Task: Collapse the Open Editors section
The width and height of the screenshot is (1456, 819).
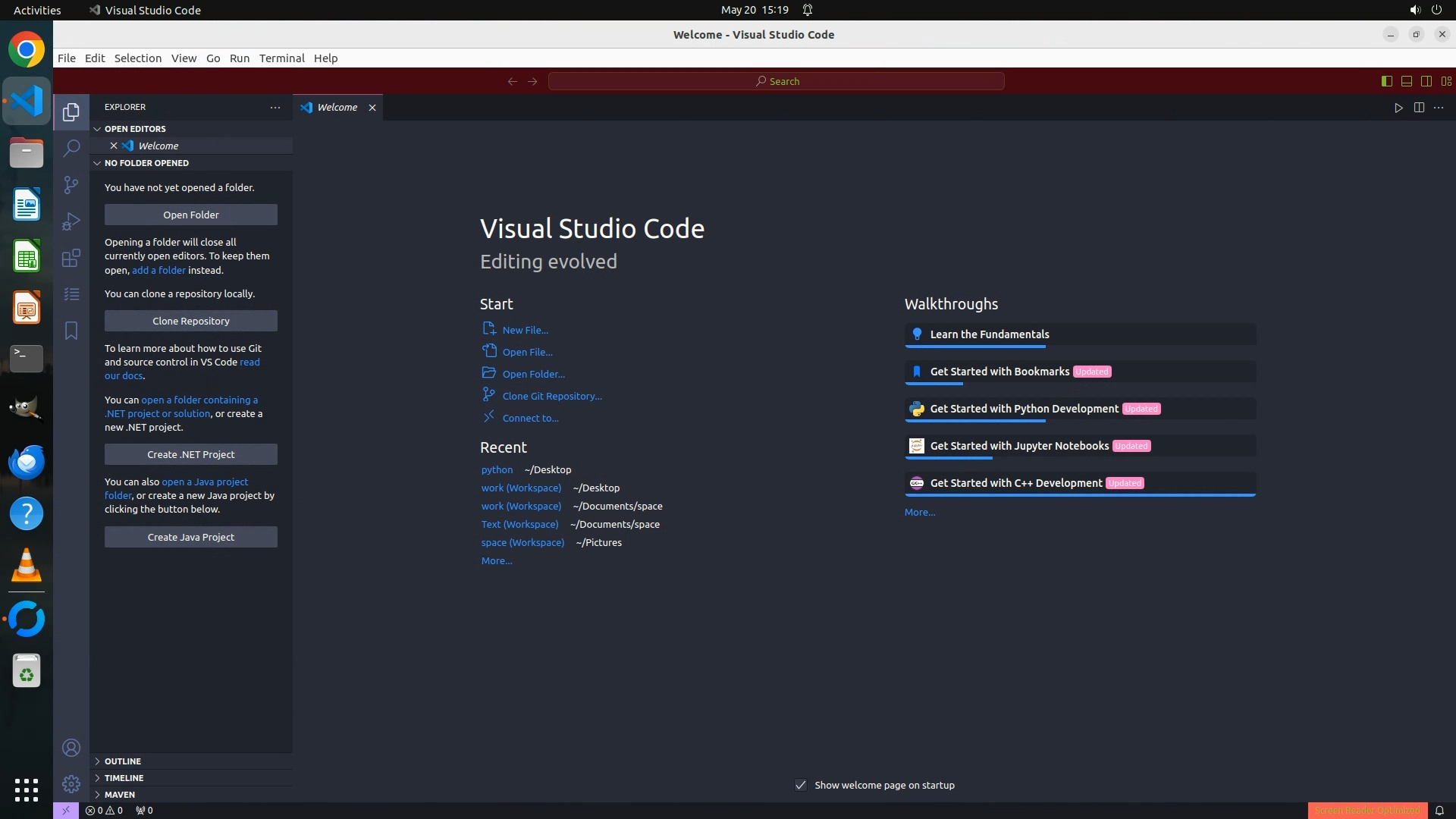Action: click(135, 129)
